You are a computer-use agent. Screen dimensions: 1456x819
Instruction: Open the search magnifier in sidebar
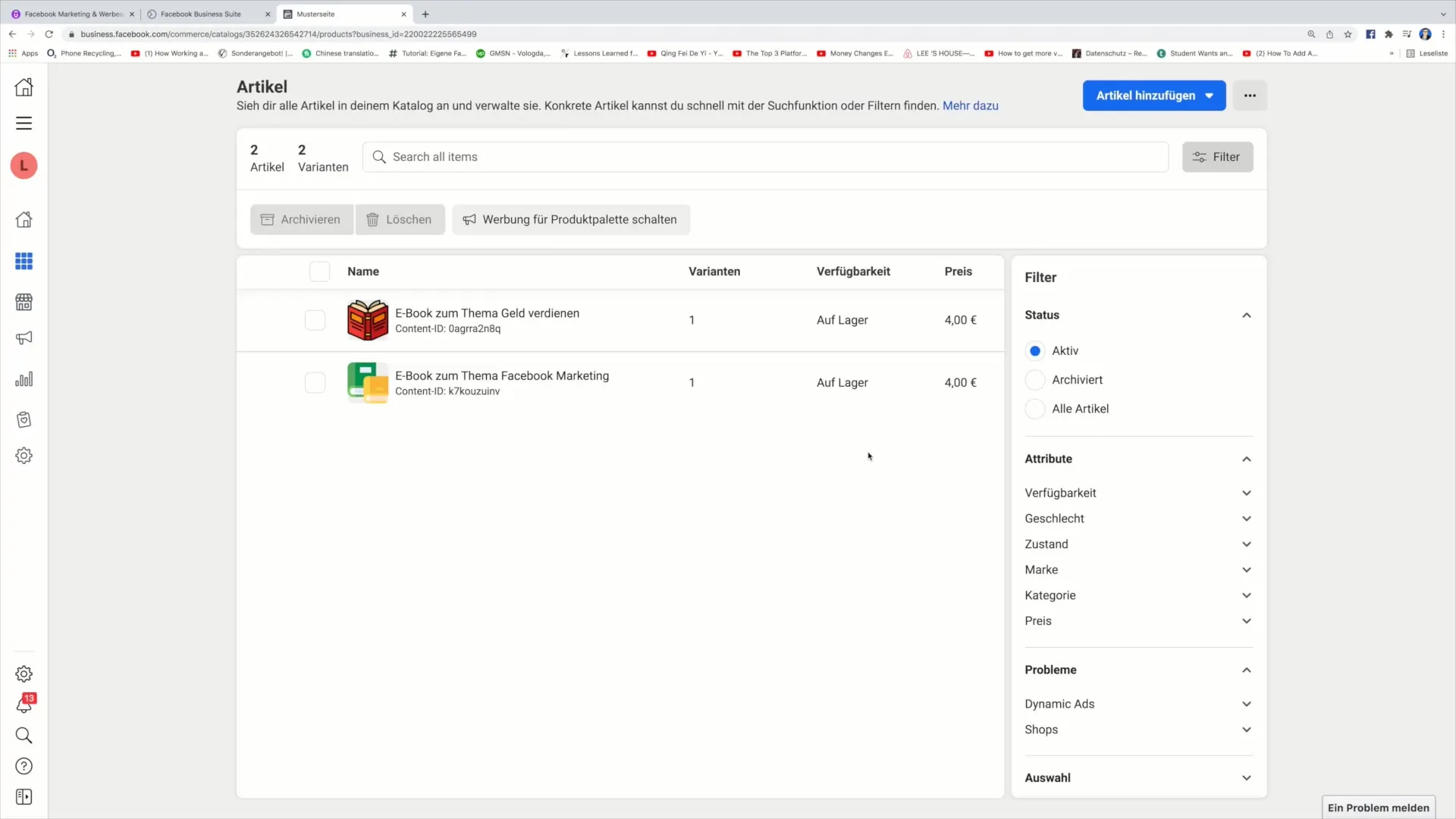(x=24, y=736)
